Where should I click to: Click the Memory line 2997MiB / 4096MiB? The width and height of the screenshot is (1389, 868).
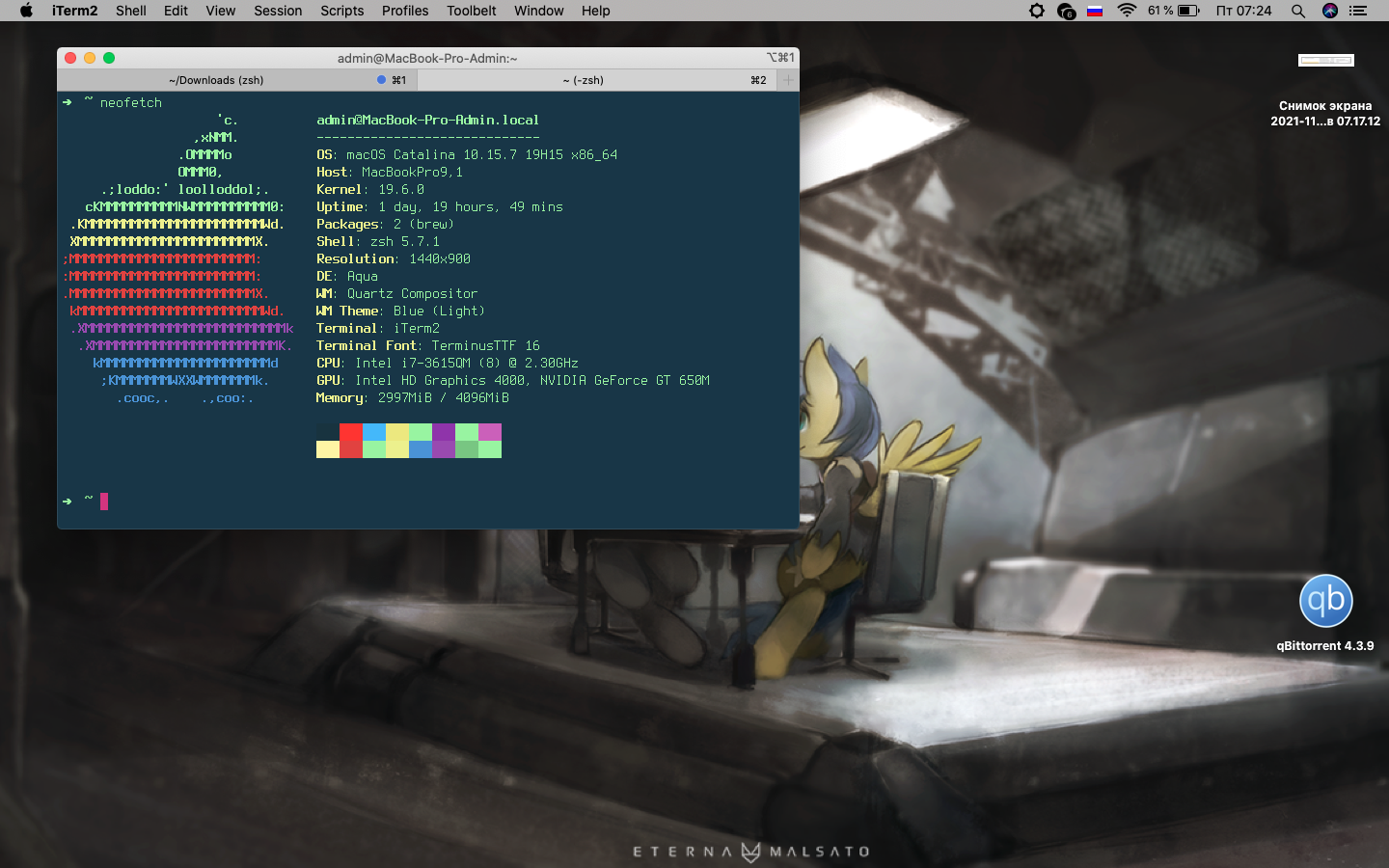click(413, 397)
